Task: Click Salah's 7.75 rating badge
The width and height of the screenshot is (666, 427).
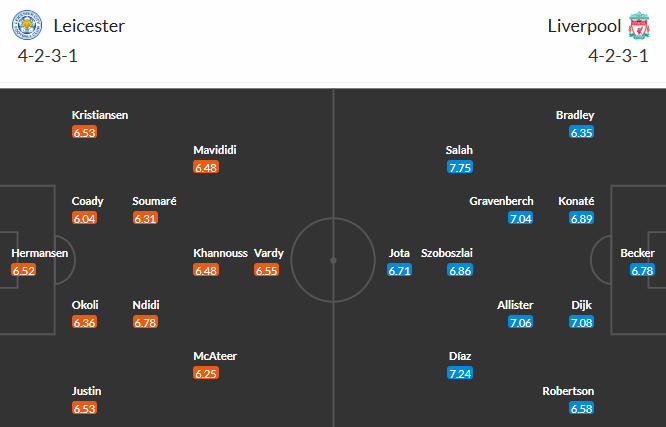Action: (x=460, y=168)
